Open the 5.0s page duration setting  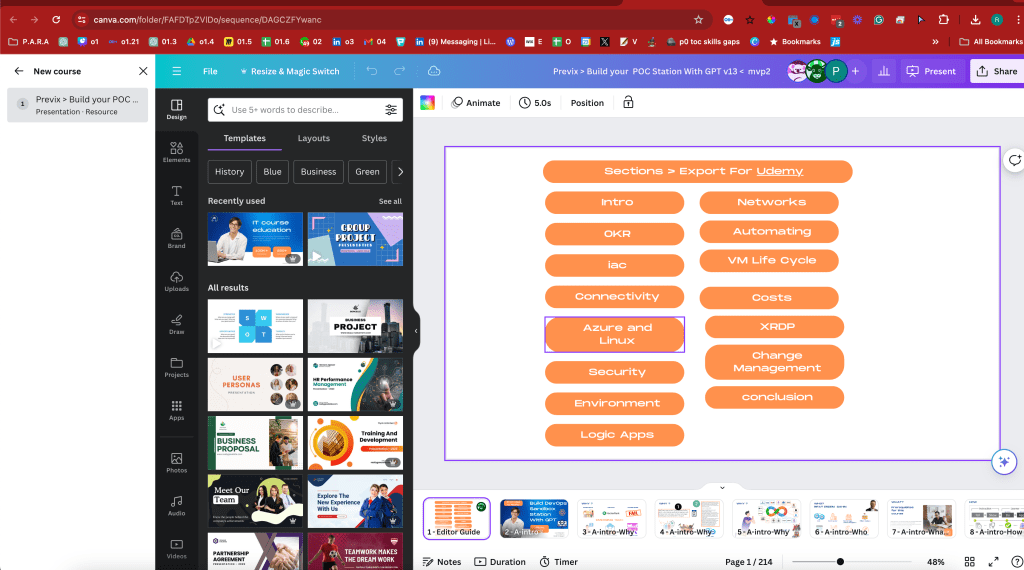point(535,103)
